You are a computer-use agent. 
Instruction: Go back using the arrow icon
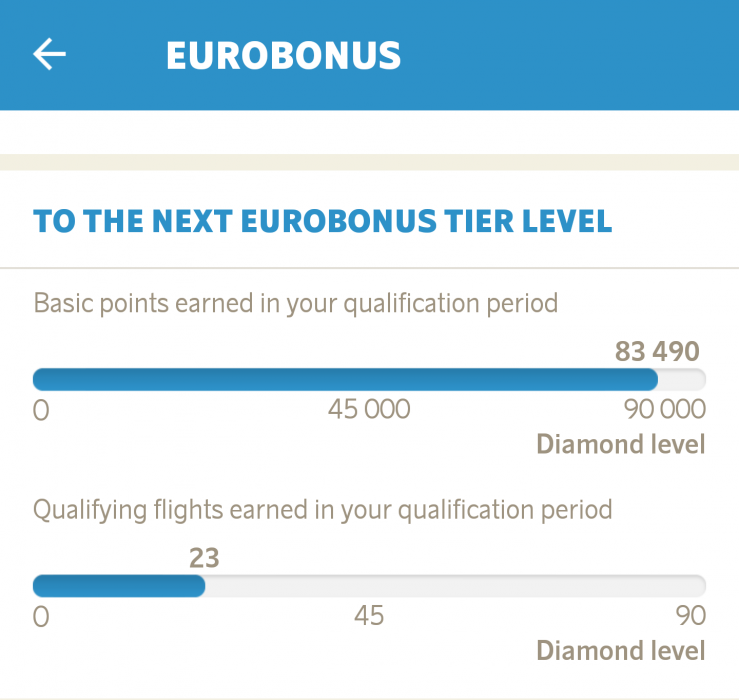point(49,54)
